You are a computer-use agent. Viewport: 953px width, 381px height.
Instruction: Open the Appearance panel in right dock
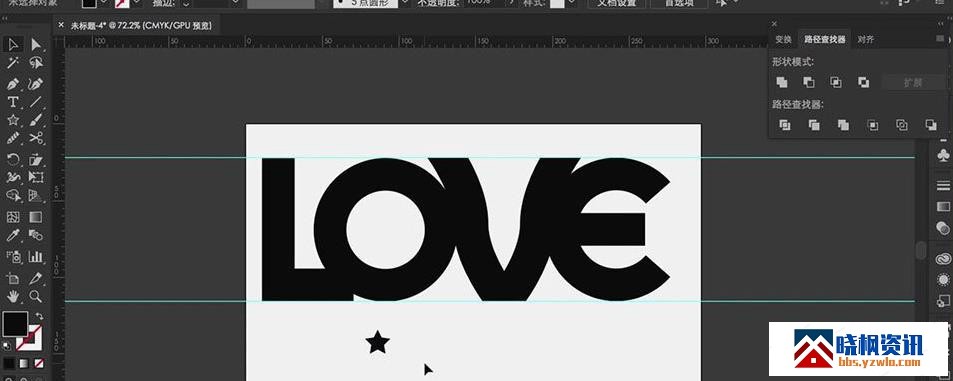point(943,280)
